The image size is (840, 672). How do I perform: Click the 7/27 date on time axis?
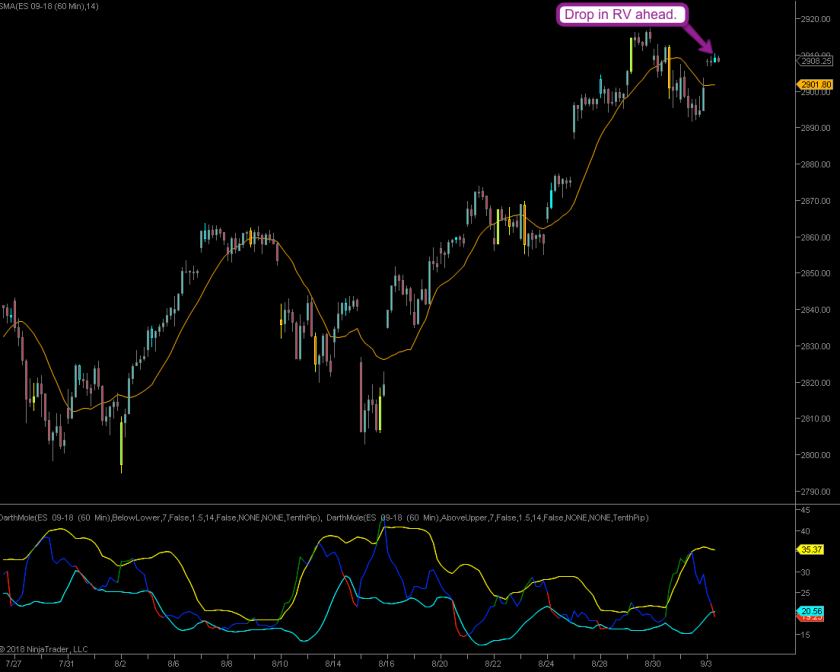pyautogui.click(x=14, y=663)
